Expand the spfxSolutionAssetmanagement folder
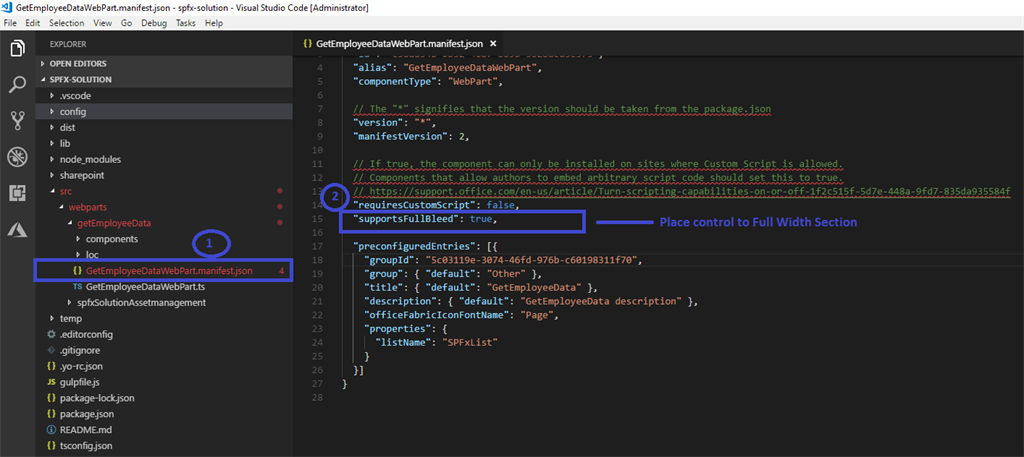 (x=163, y=302)
